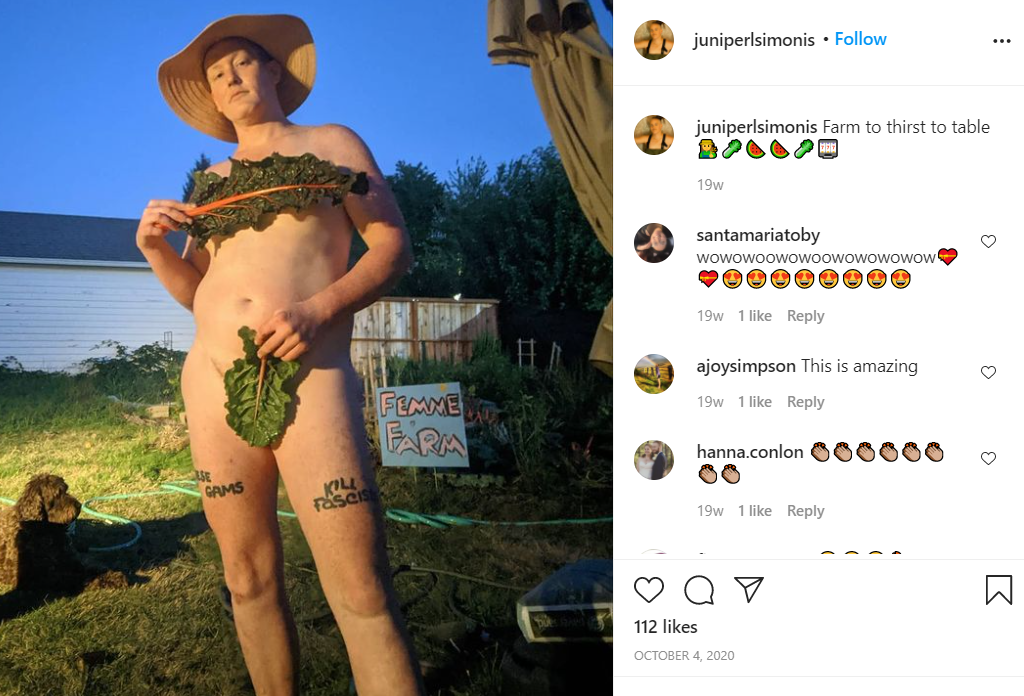Image resolution: width=1024 pixels, height=696 pixels.
Task: Follow juniperlsimonis
Action: tap(860, 39)
